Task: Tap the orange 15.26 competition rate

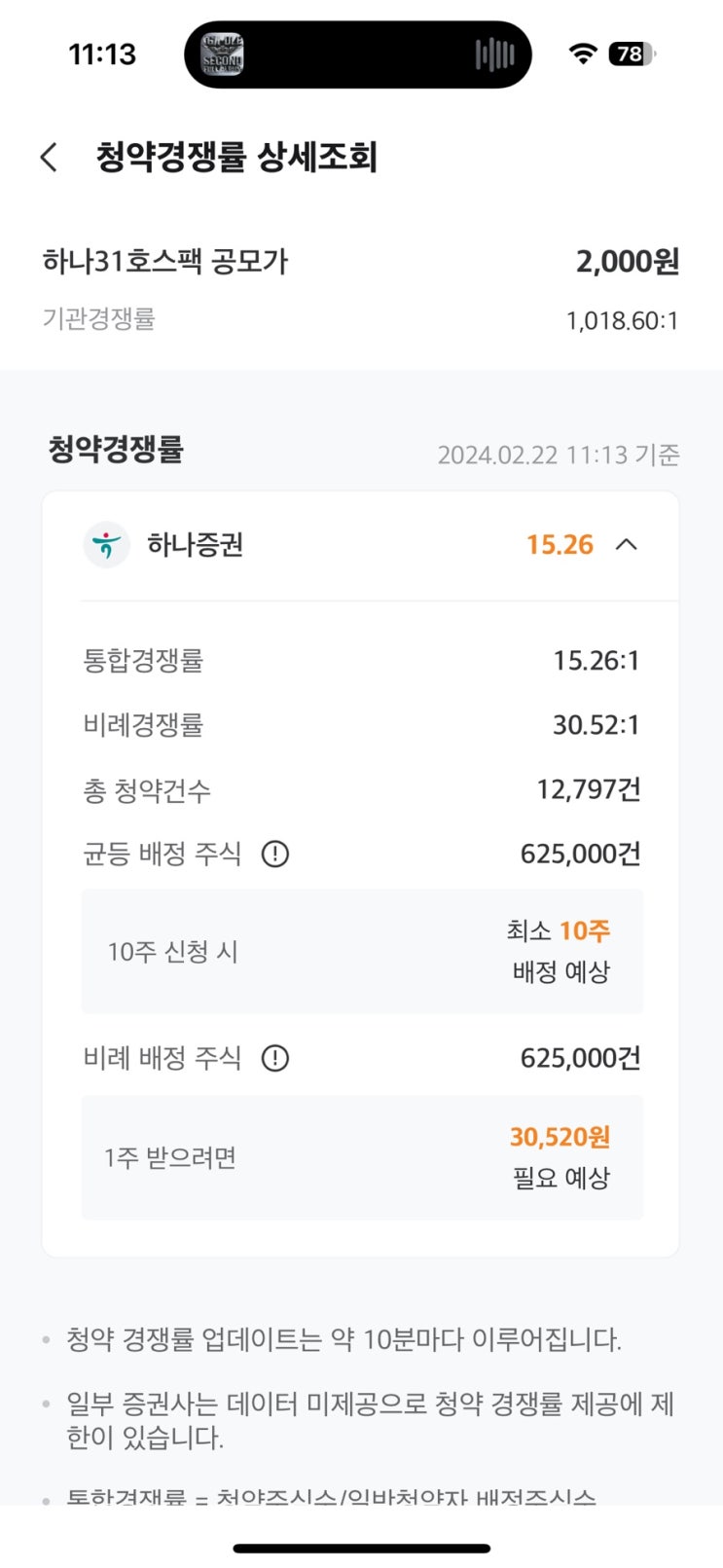Action: (x=560, y=545)
